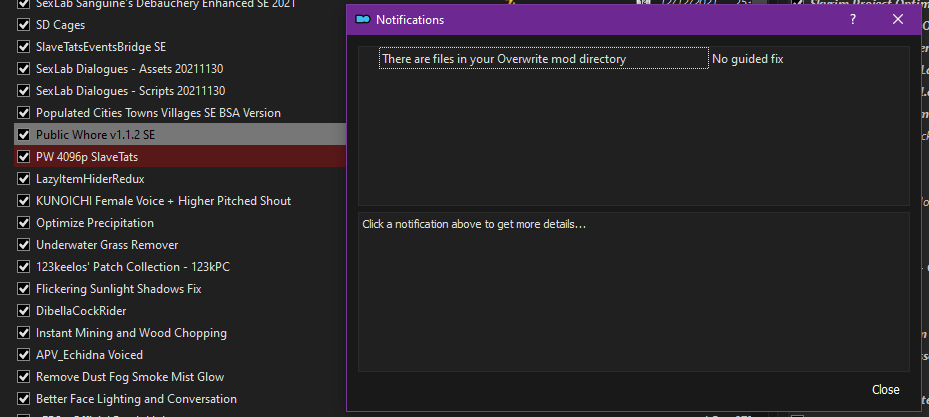929x417 pixels.
Task: Toggle the Underwater Grass Remover checkbox
Action: coord(24,245)
